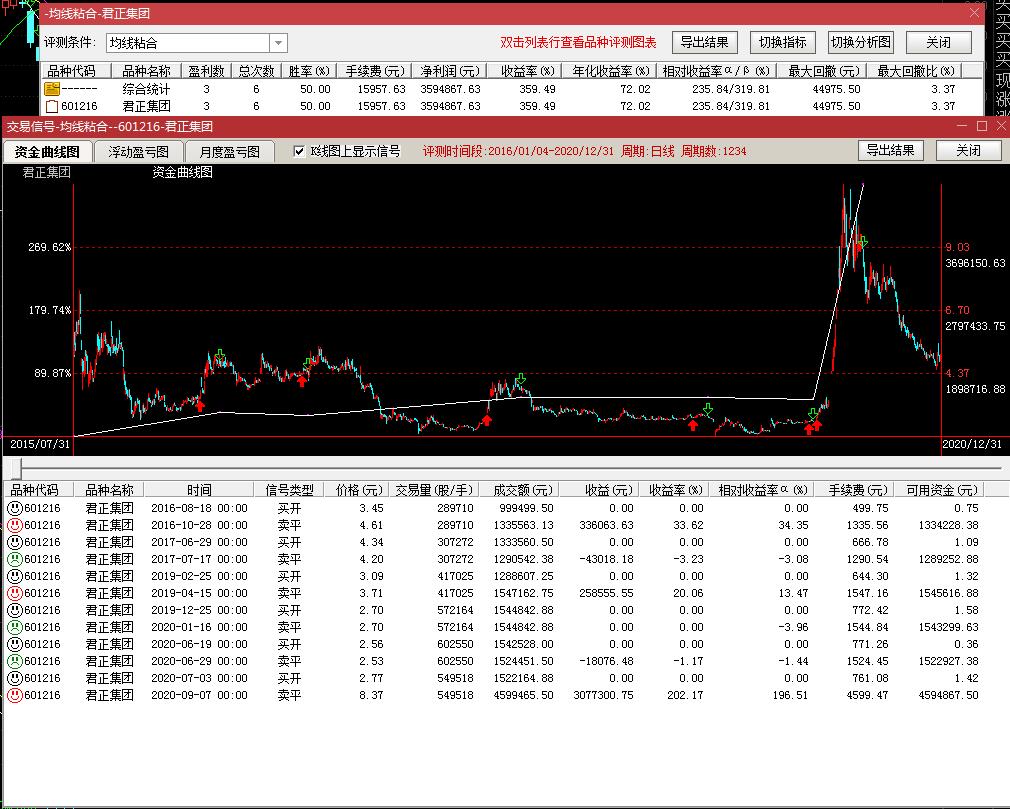Screen dimensions: 1010x809
Task: Toggle the K线图上显示信号 checkbox
Action: (299, 151)
